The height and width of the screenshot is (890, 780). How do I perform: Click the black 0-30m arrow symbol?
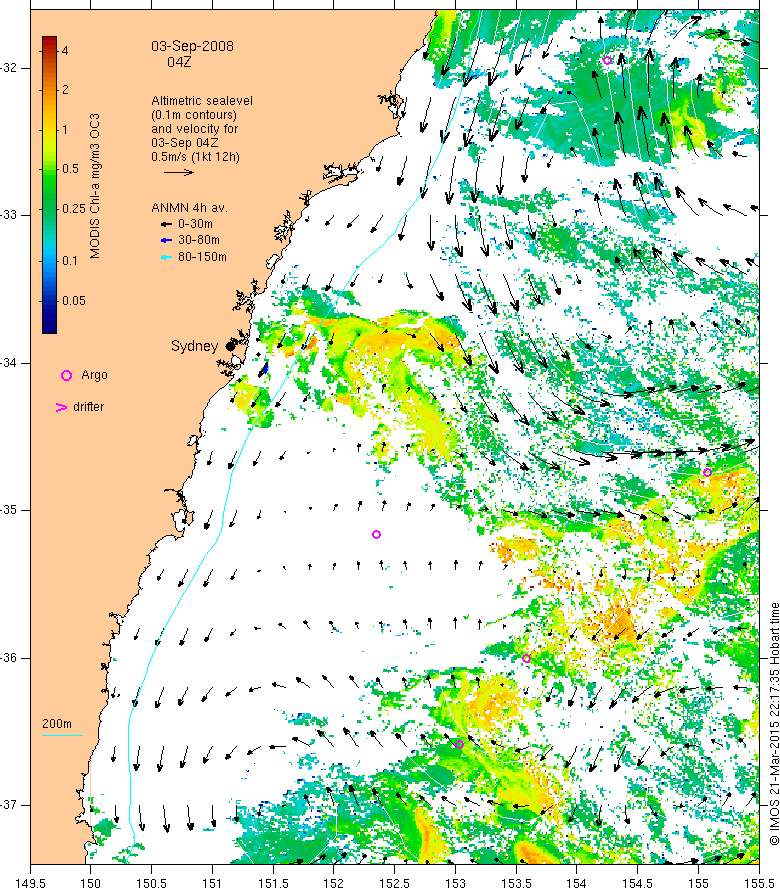point(166,224)
